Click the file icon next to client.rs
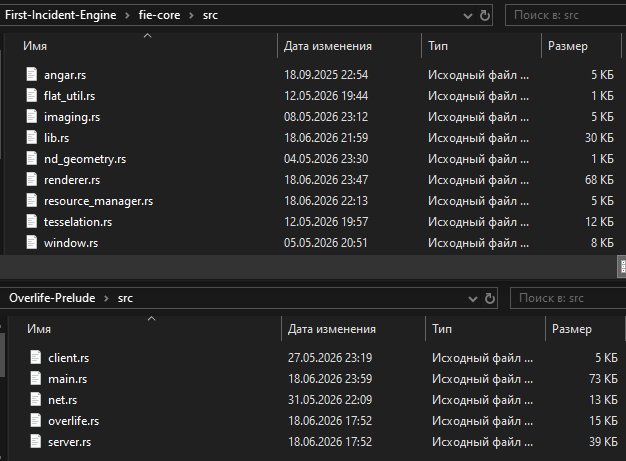This screenshot has width=626, height=461. point(36,357)
